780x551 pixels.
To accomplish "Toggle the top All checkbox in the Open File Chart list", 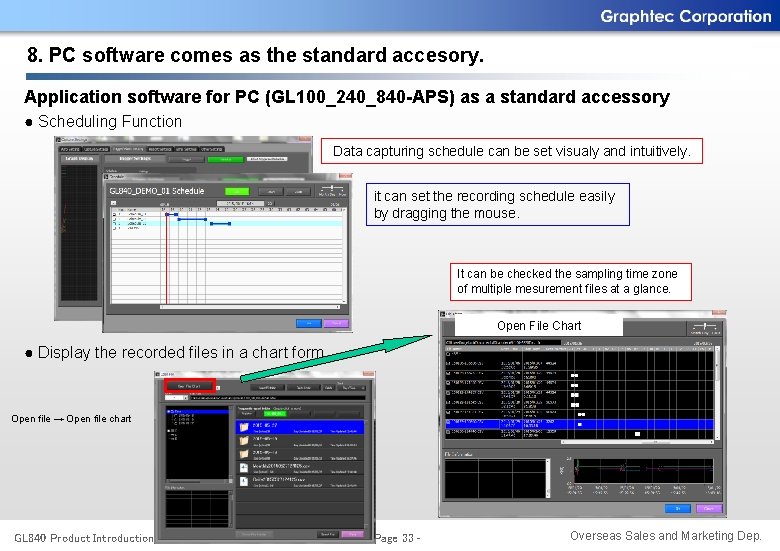I will (x=448, y=354).
